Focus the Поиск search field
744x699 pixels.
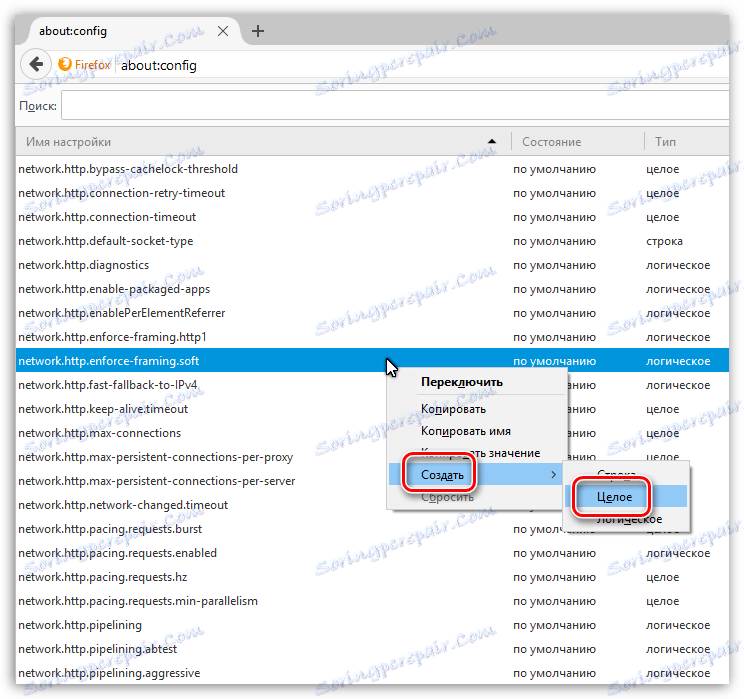pos(395,105)
